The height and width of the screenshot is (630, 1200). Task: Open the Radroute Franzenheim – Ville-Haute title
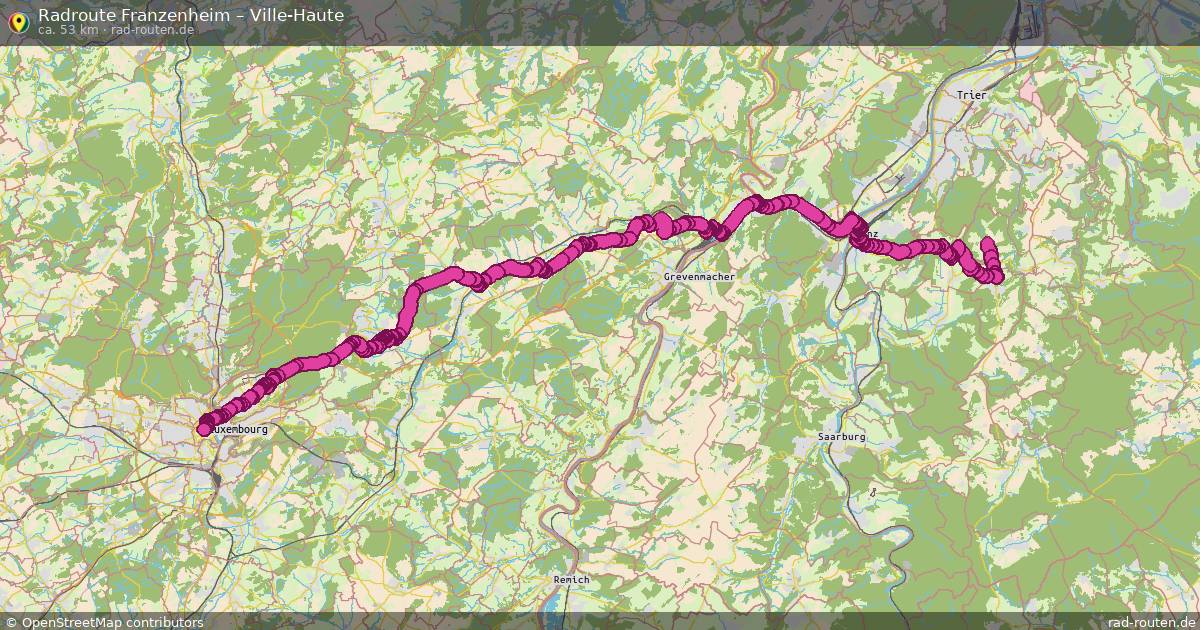(191, 15)
